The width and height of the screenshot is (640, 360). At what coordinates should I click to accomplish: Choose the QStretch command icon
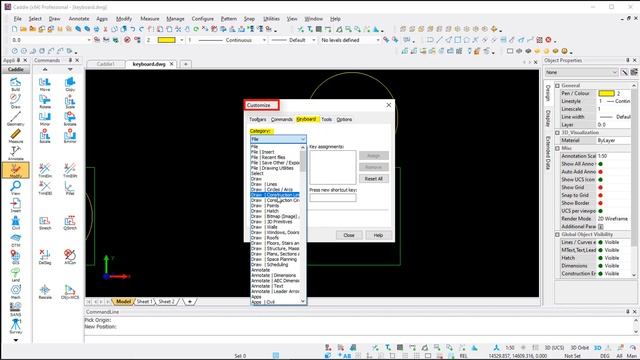pyautogui.click(x=70, y=223)
